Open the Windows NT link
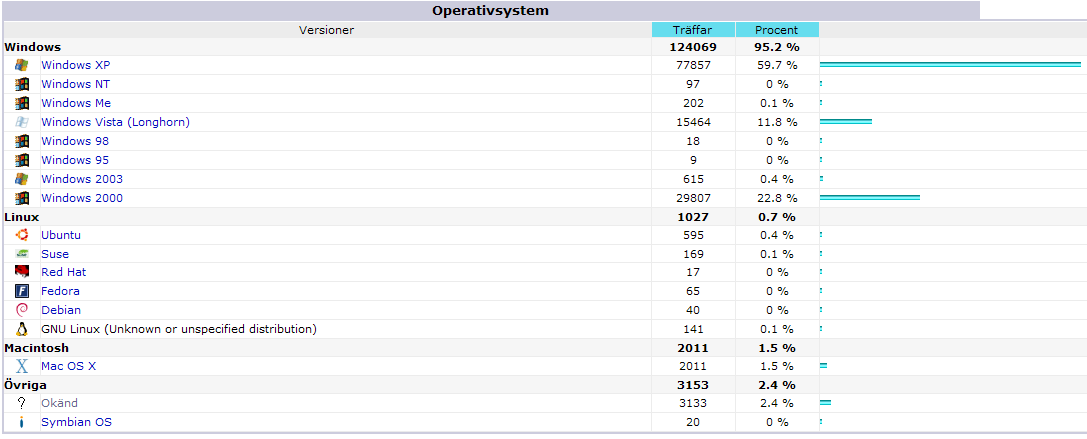Image resolution: width=1087 pixels, height=439 pixels. [76, 84]
